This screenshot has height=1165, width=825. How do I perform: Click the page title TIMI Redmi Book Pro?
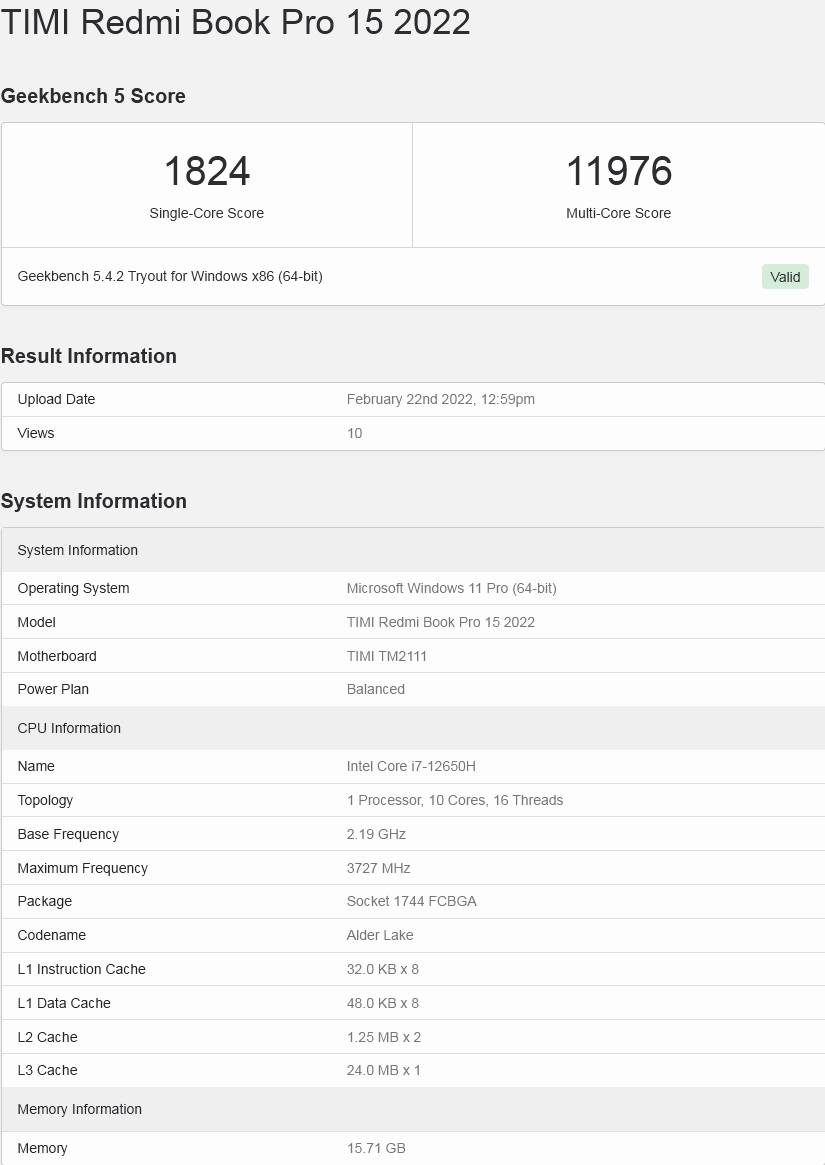point(236,21)
